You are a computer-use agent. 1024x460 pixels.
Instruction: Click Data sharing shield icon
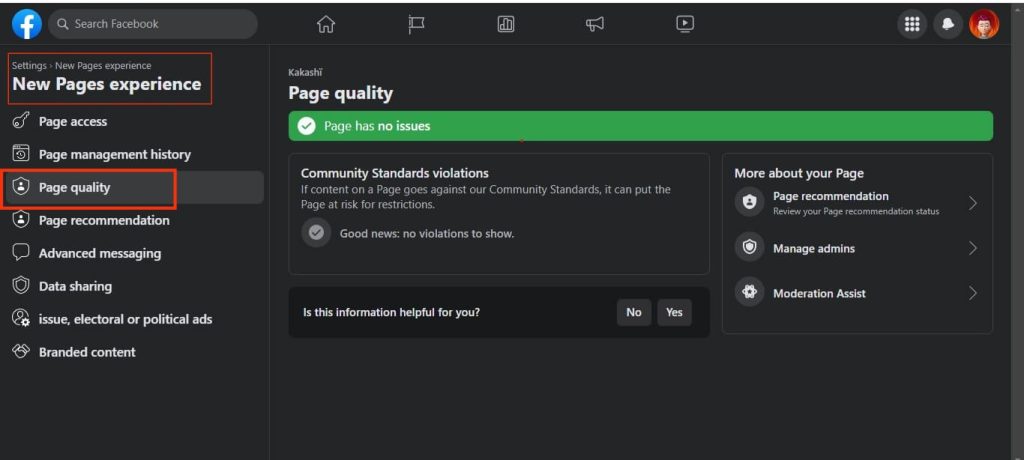(21, 286)
